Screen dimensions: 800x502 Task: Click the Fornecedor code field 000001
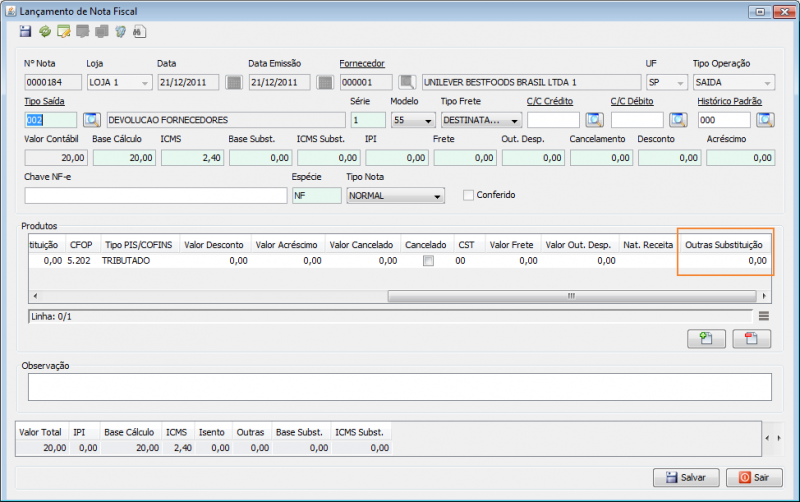coord(366,82)
